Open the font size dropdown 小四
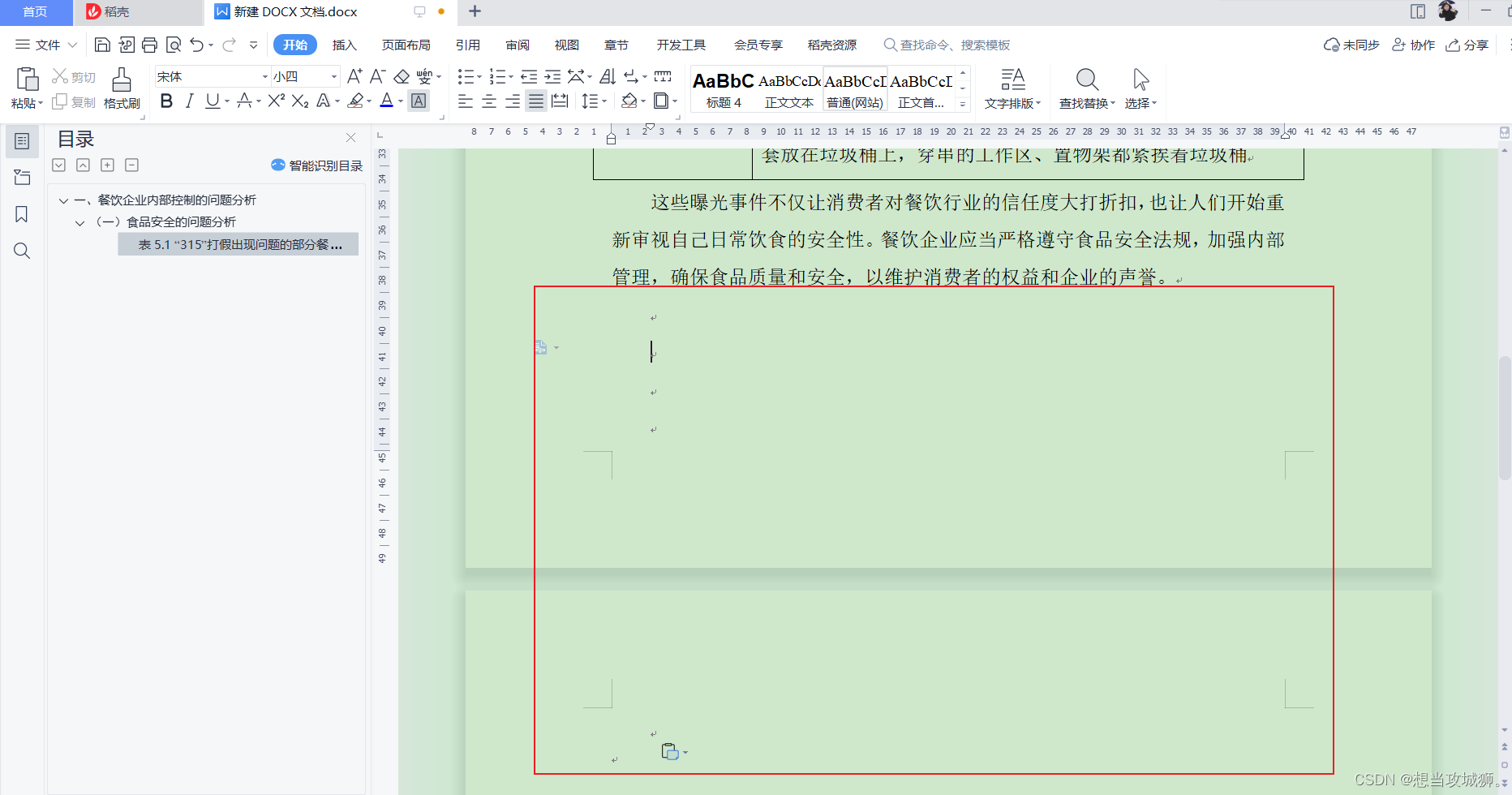1512x795 pixels. (334, 76)
